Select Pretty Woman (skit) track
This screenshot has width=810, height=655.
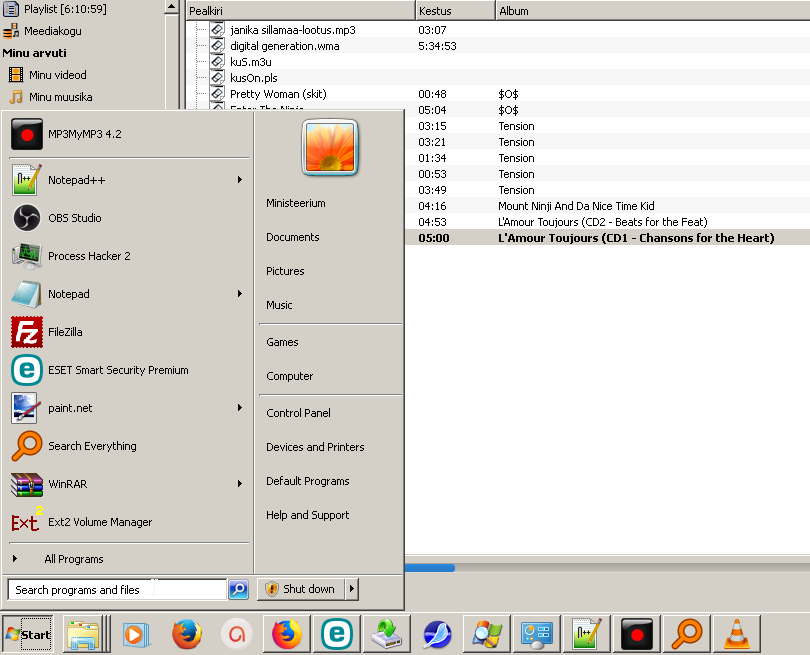(x=278, y=94)
